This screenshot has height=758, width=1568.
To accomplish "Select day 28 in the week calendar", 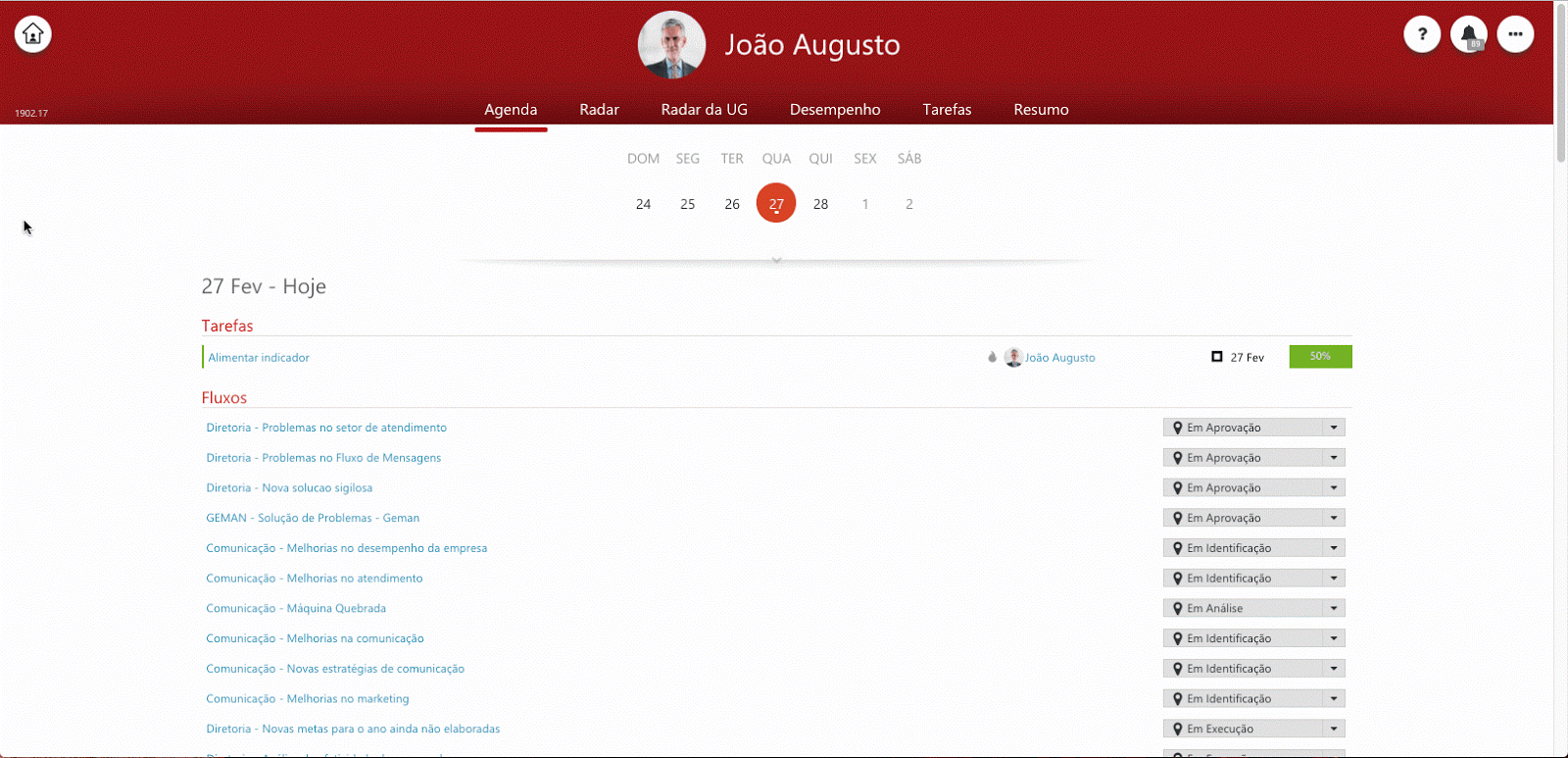I will point(820,204).
